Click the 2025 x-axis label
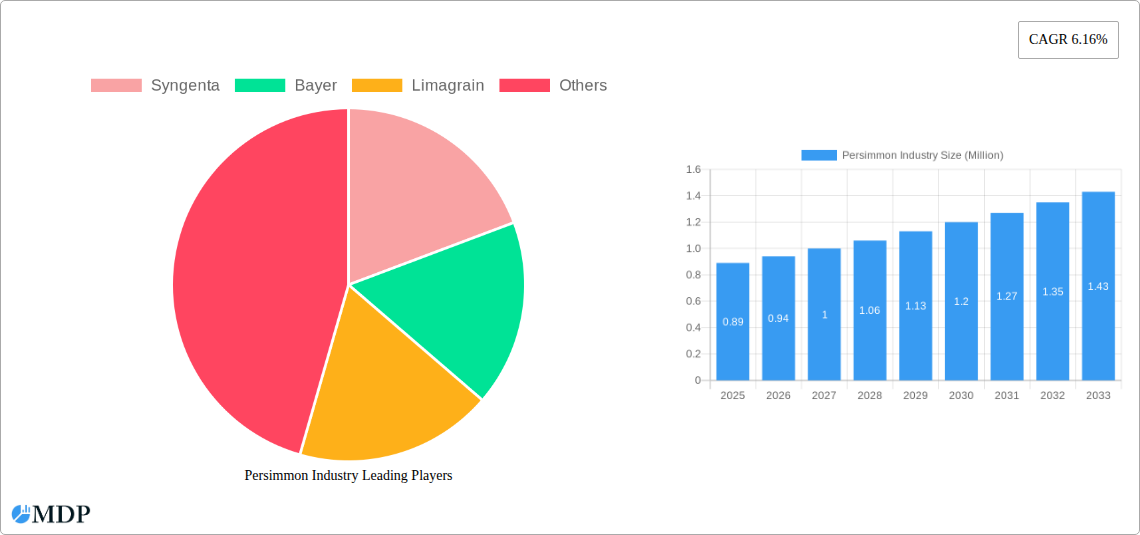This screenshot has height=535, width=1140. click(733, 395)
